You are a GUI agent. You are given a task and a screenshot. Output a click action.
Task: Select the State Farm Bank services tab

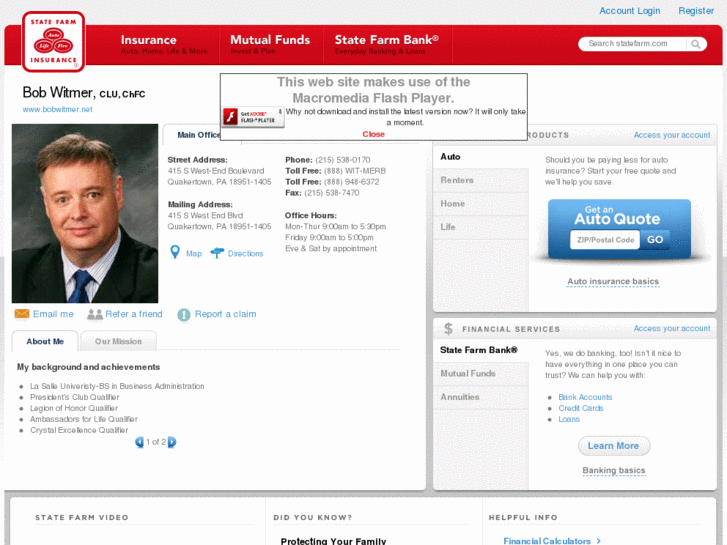tap(481, 350)
